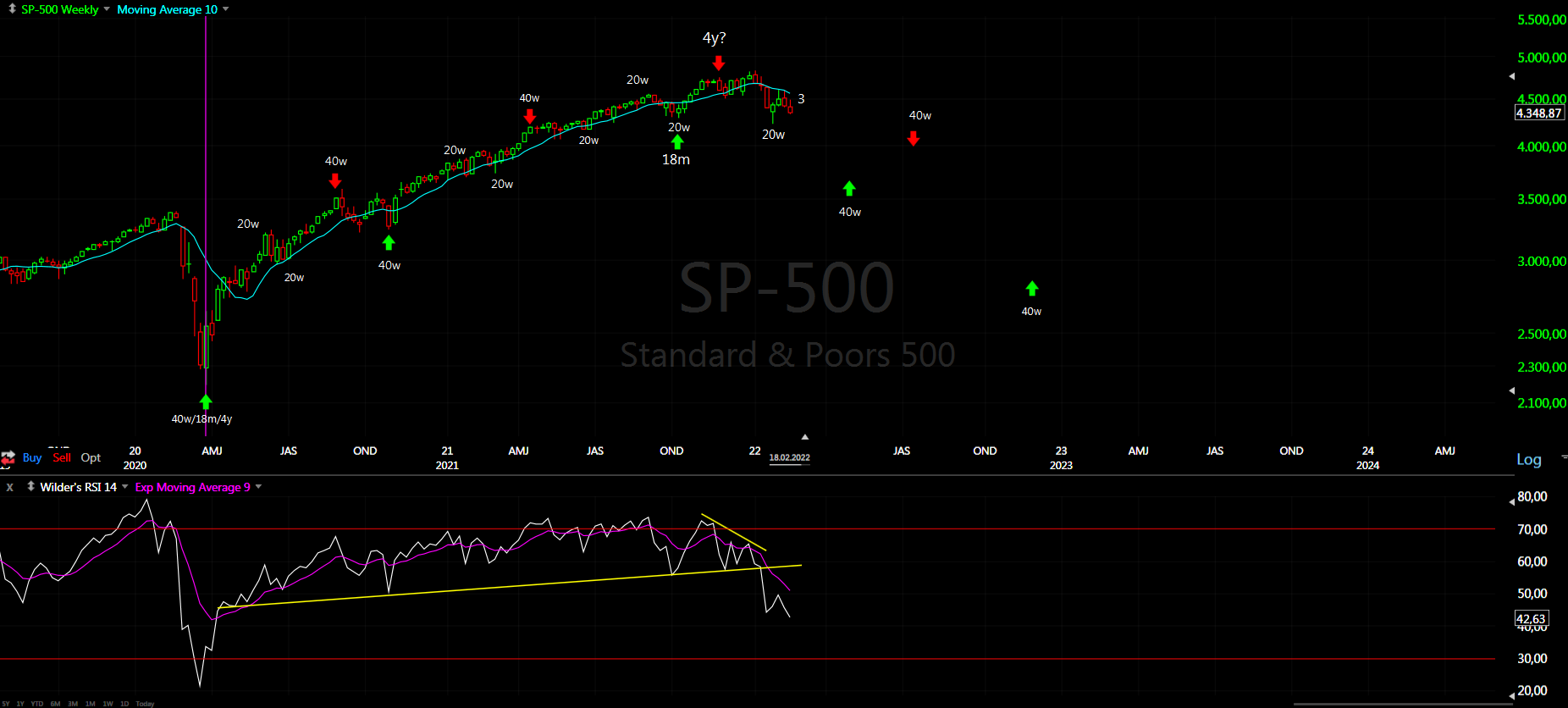The image size is (1568, 708).
Task: Click the Buy button
Action: [32, 457]
